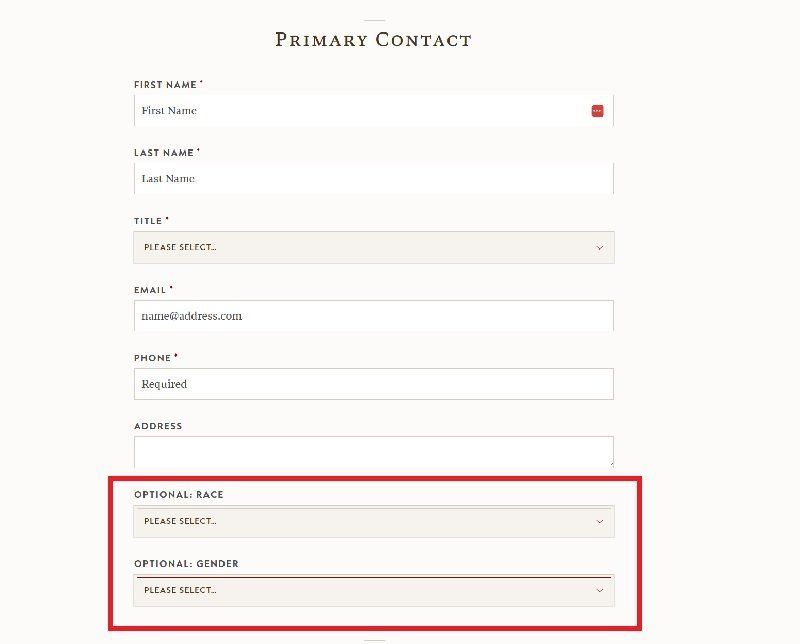Click the red autofill icon in First Name
This screenshot has width=800, height=644.
(597, 111)
